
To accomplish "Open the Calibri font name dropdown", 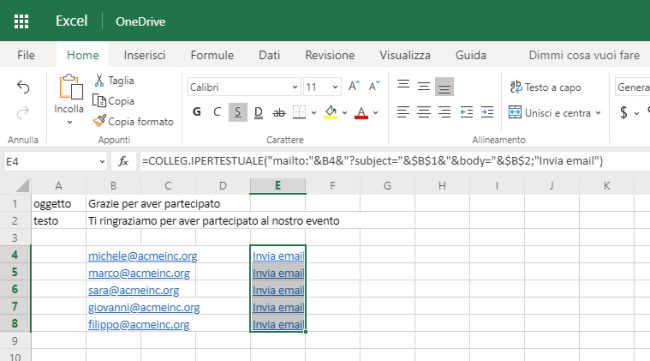I will tap(295, 87).
